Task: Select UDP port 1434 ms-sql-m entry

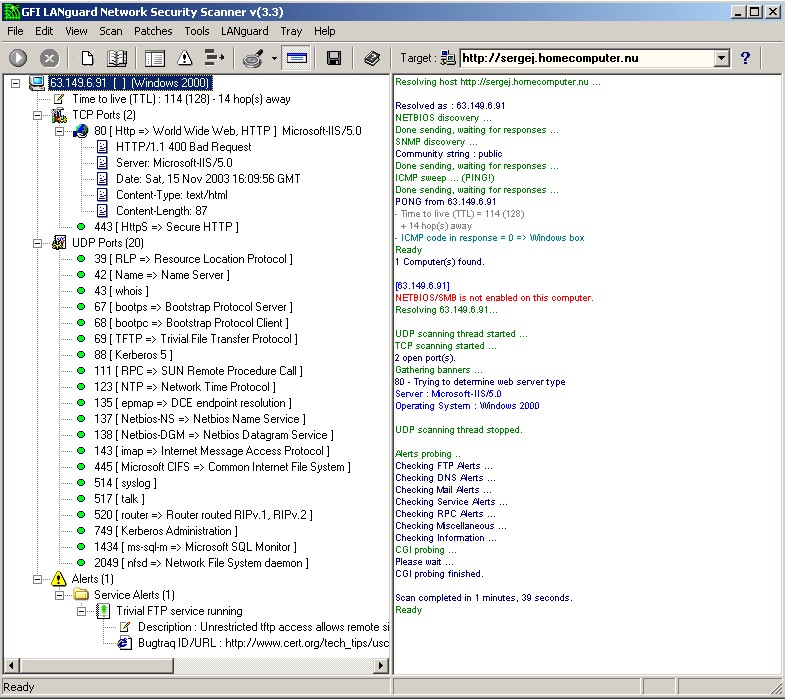Action: coord(195,547)
